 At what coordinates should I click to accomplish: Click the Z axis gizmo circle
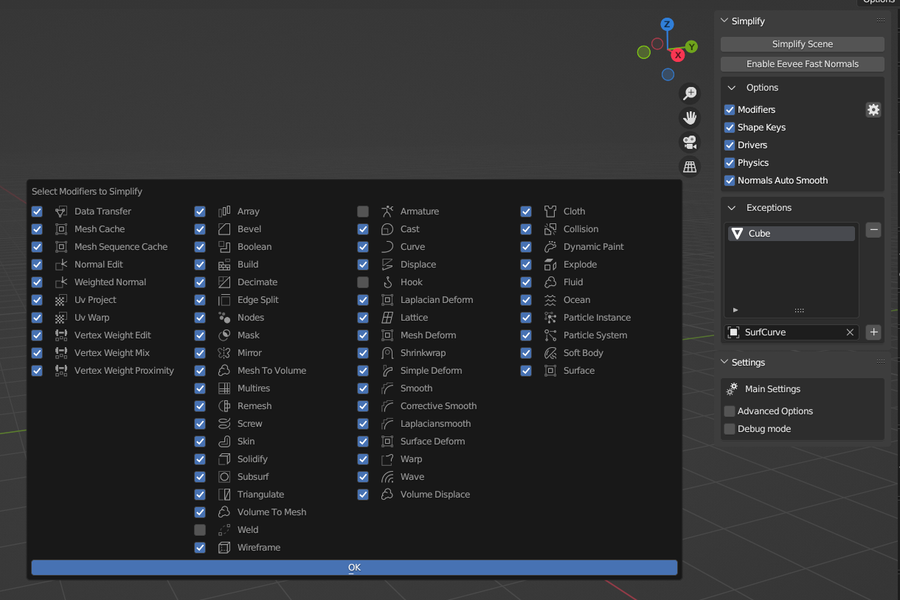tap(666, 24)
